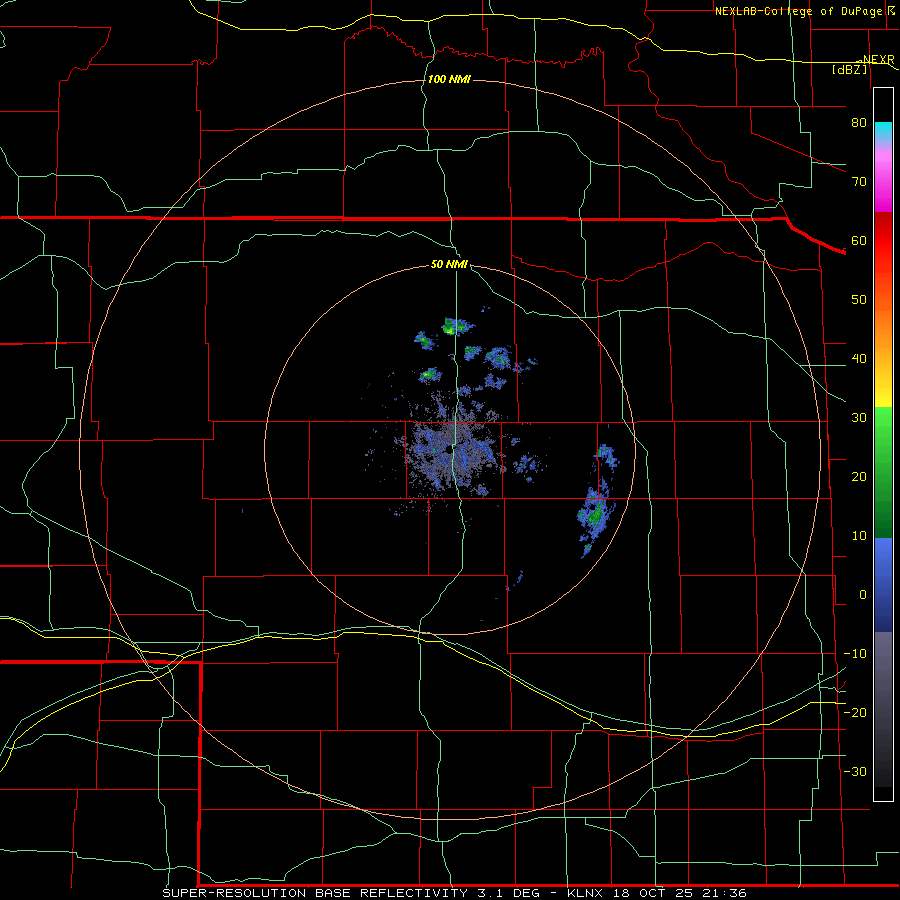Click the 30 value on the dBZ scale
Viewport: 900px width, 900px height.
859,417
